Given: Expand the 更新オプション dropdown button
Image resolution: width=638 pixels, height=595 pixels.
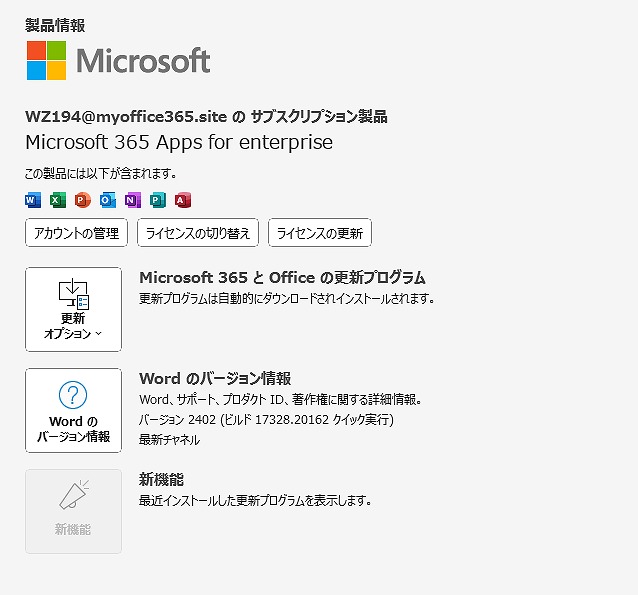Looking at the screenshot, I should pyautogui.click(x=73, y=309).
